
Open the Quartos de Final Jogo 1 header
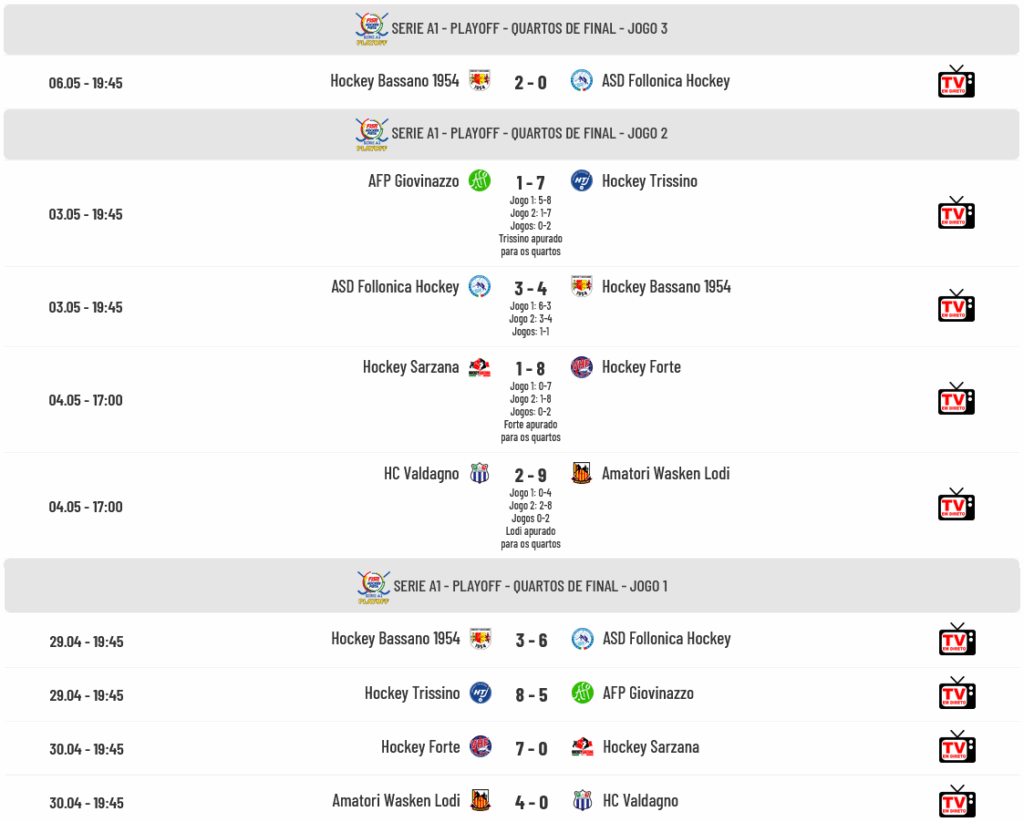coord(512,586)
